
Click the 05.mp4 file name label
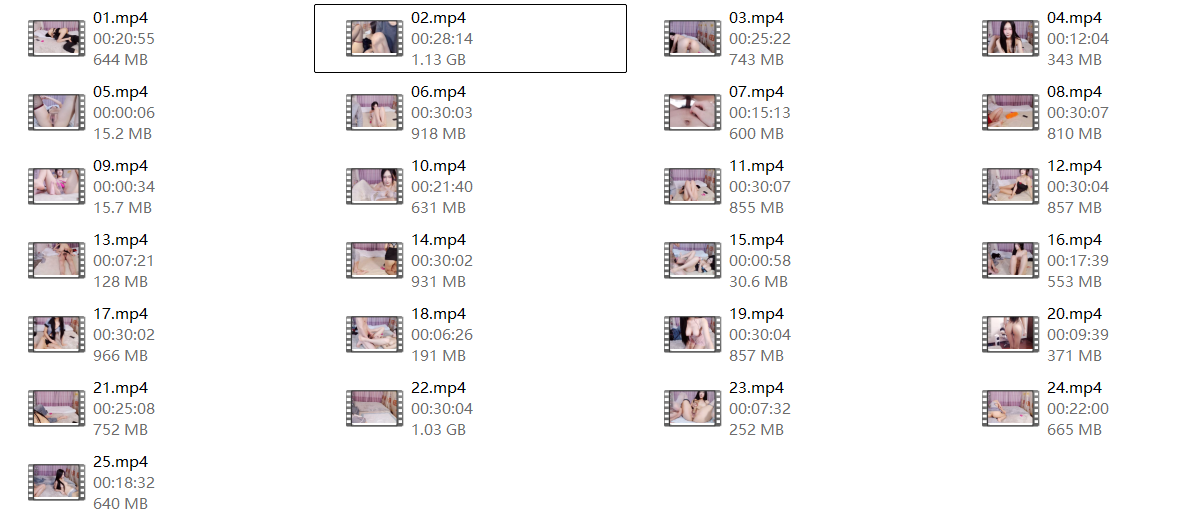[x=121, y=92]
